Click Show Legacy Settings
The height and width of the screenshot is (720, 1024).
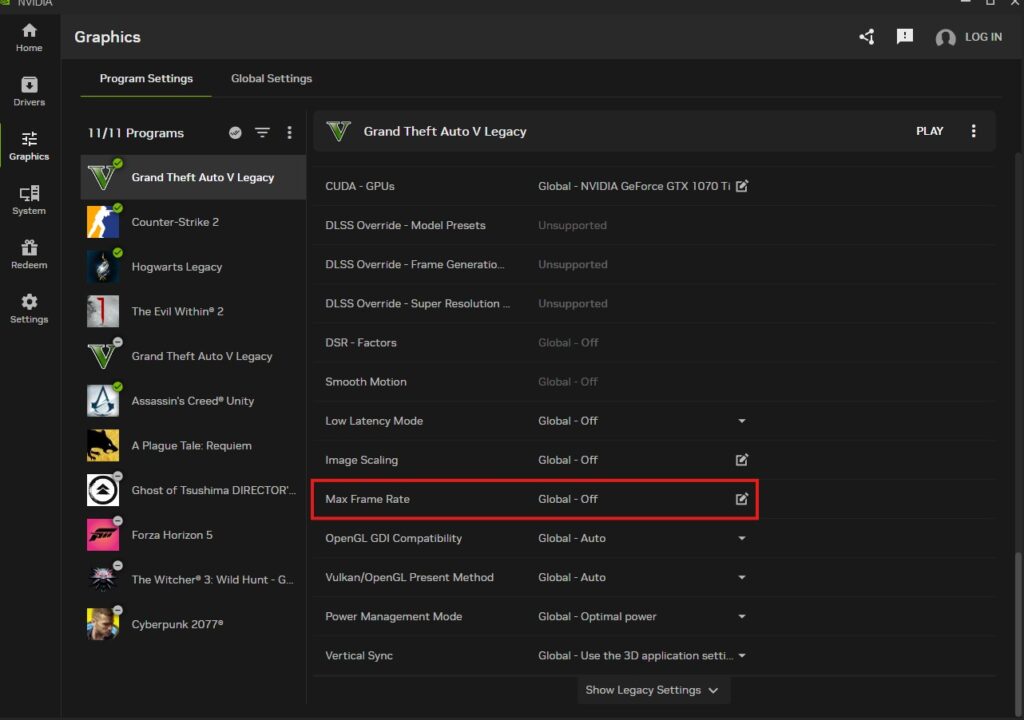tap(652, 689)
